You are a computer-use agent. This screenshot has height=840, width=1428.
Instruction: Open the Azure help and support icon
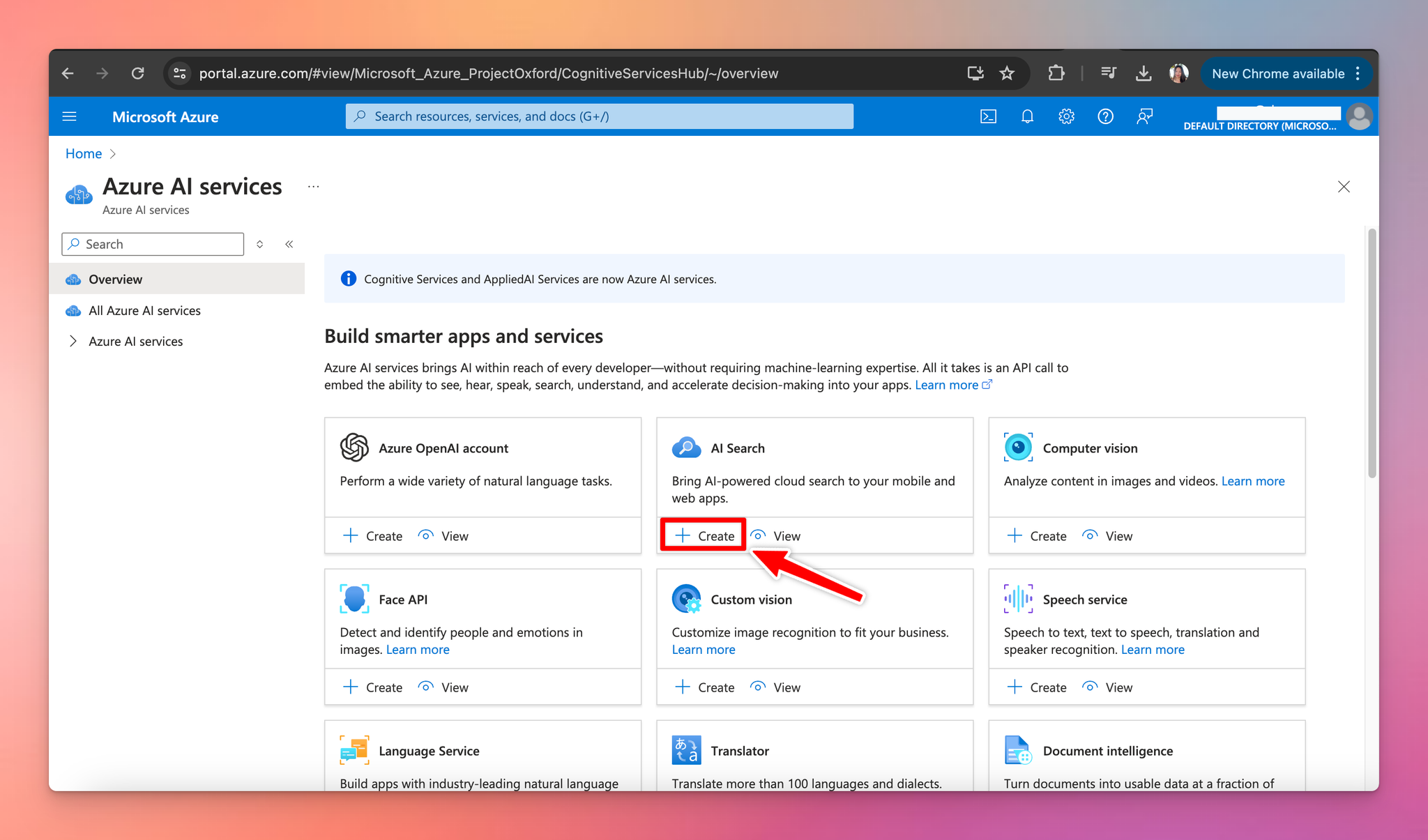[x=1105, y=116]
